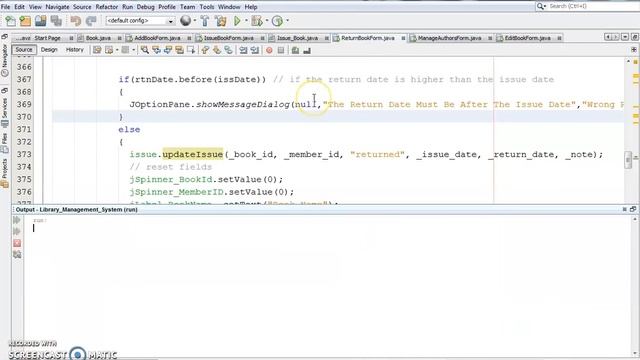The width and height of the screenshot is (640, 360).
Task: Click the Uncomment editor toolbar icon
Action: (307, 50)
